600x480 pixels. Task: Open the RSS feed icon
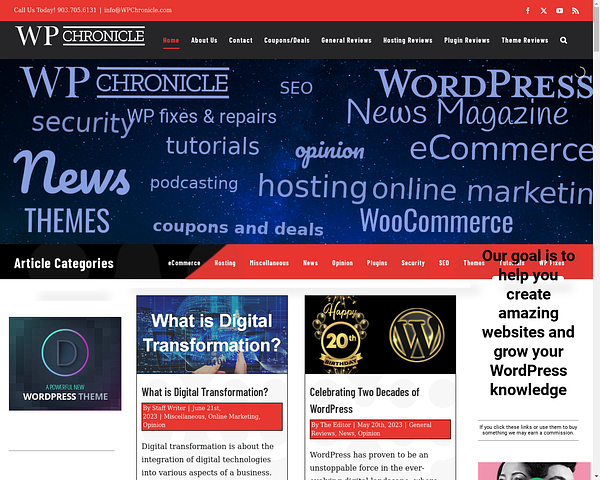(x=575, y=10)
